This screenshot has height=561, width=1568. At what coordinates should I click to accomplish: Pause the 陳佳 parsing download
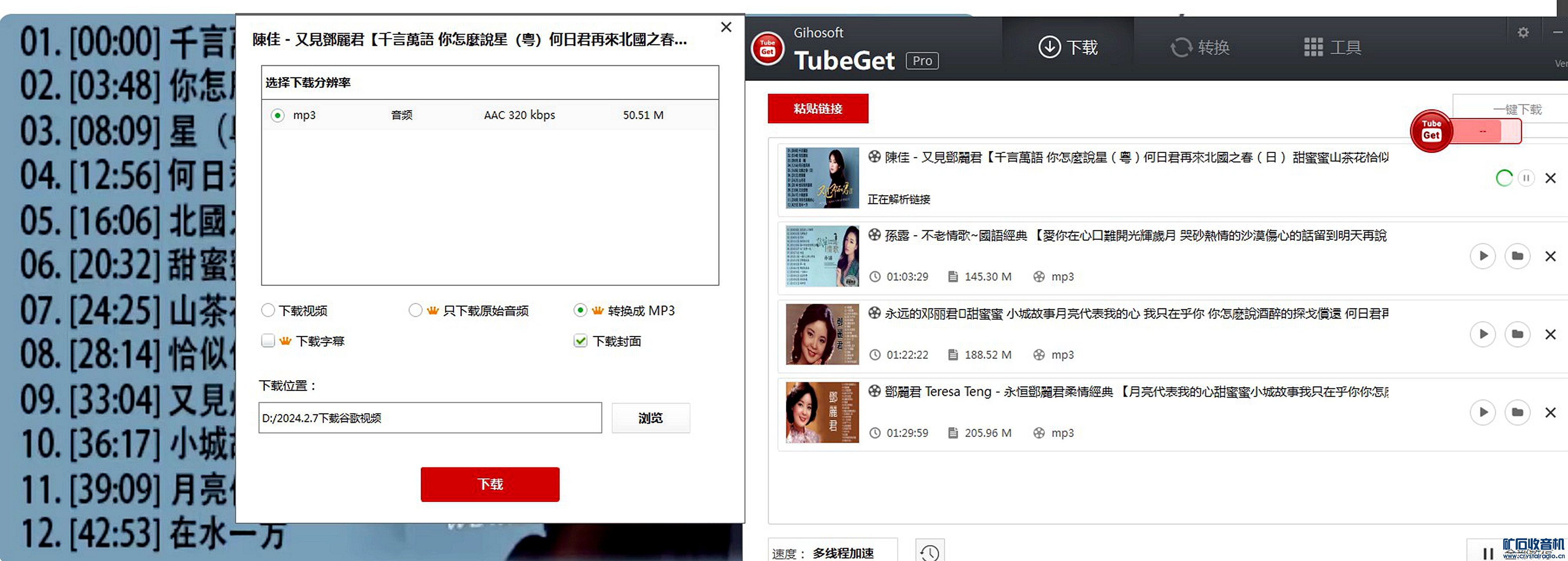[x=1526, y=178]
